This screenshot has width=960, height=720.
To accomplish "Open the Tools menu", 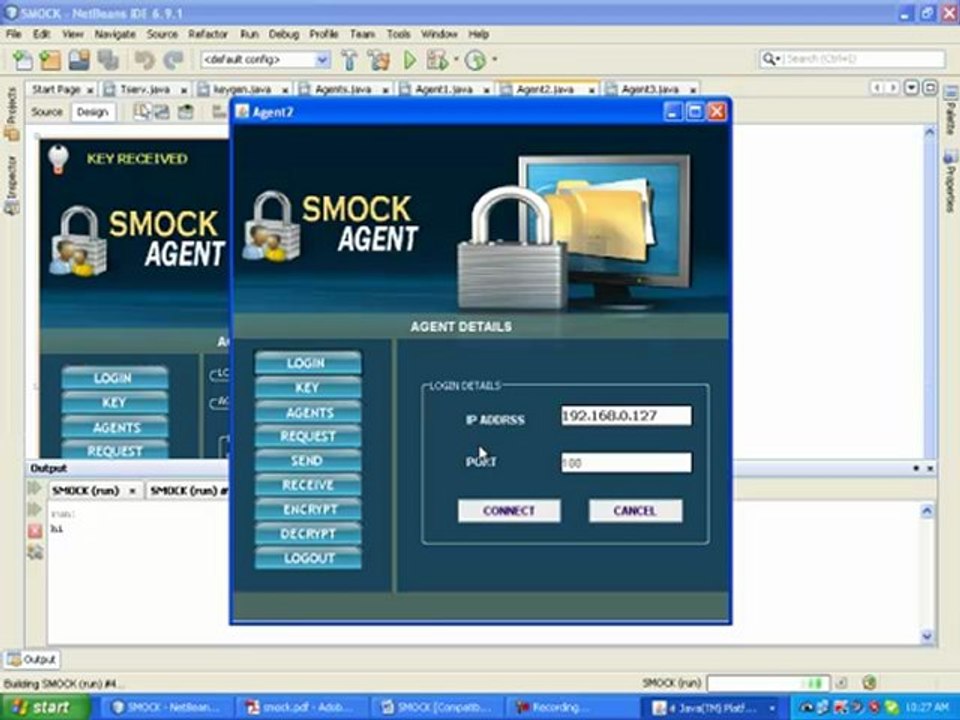I will pyautogui.click(x=398, y=34).
